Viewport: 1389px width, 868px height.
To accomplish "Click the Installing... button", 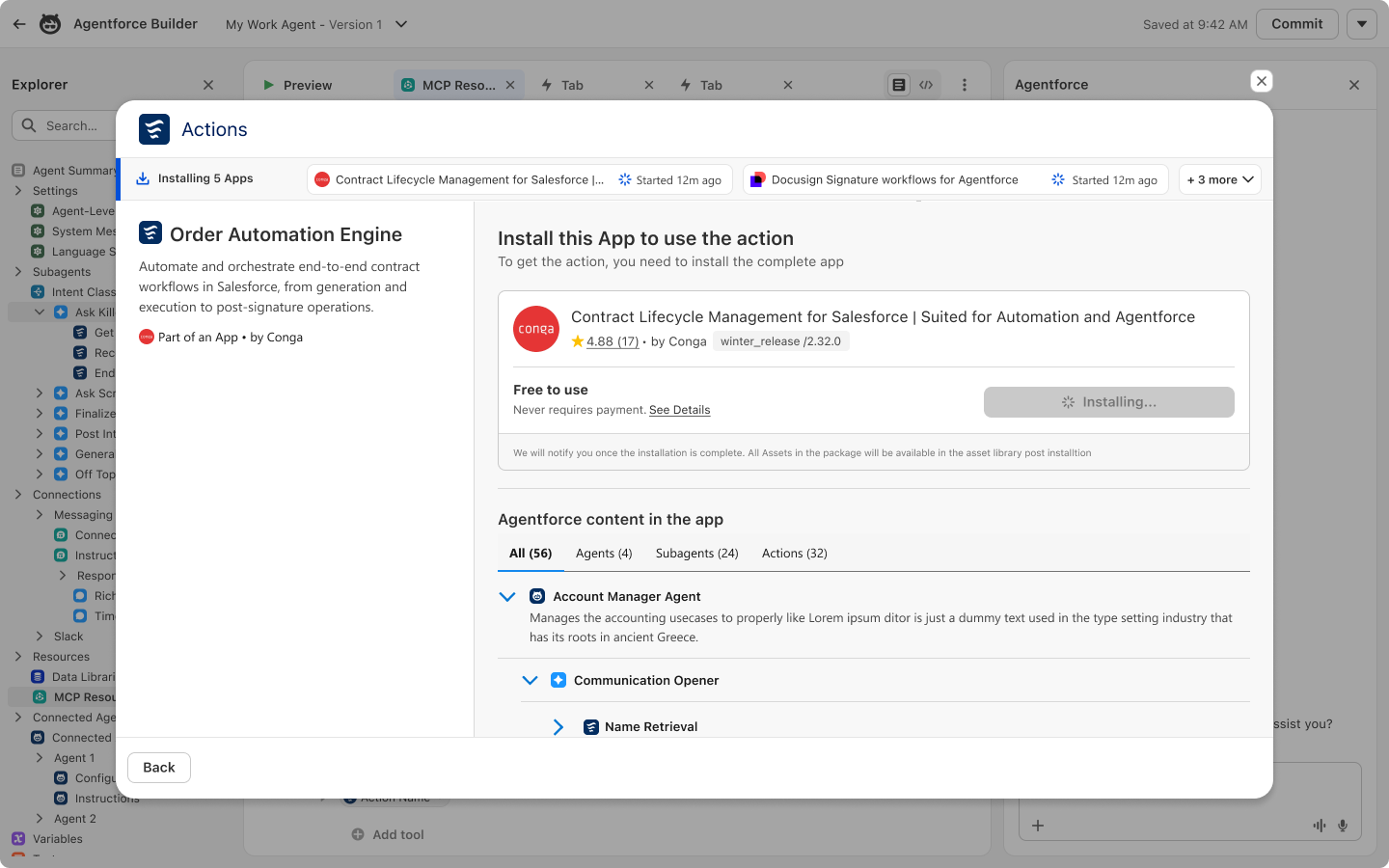I will tap(1109, 402).
